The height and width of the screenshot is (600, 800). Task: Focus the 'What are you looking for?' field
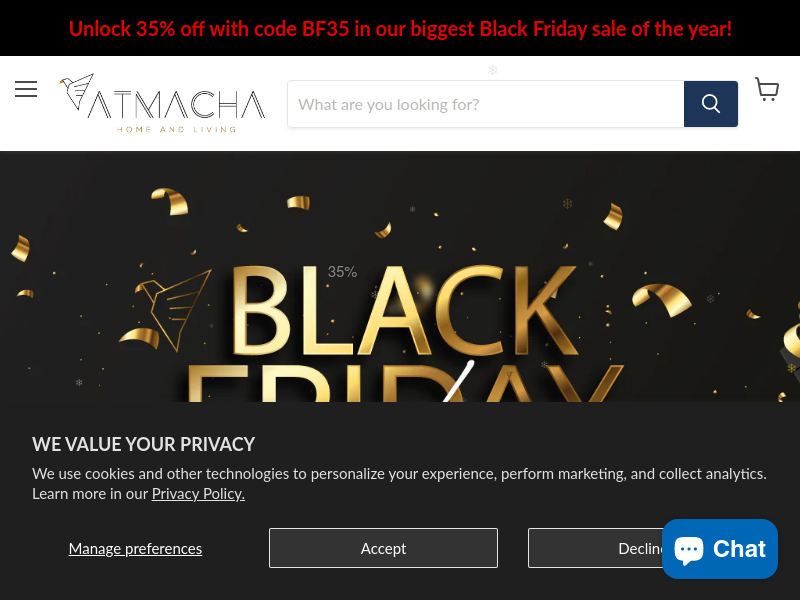click(486, 104)
